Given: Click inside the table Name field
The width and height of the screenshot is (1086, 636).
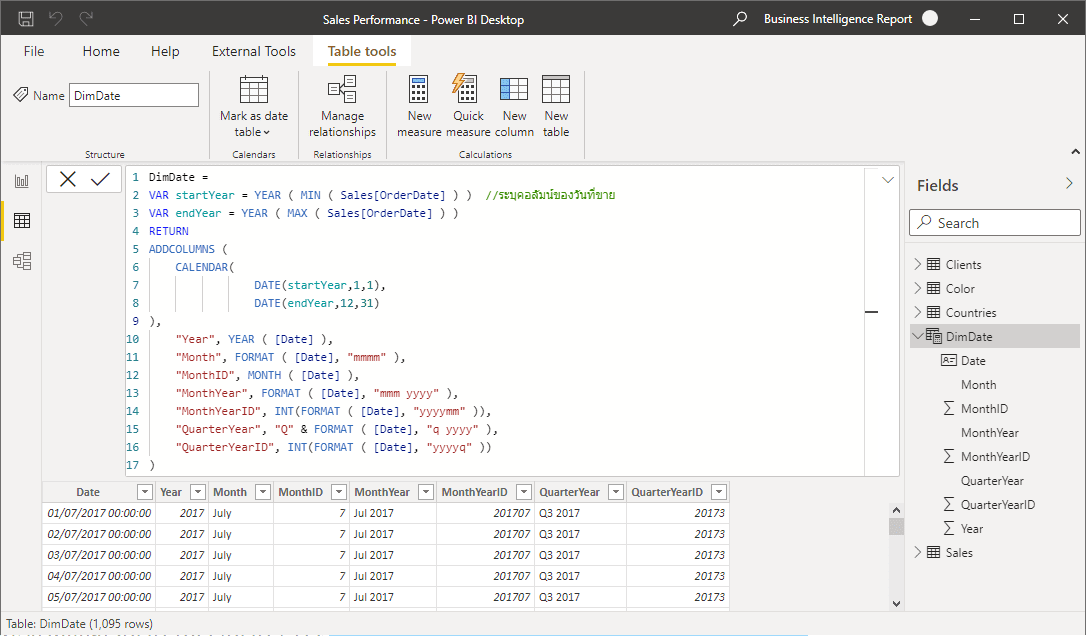Looking at the screenshot, I should click(x=133, y=94).
